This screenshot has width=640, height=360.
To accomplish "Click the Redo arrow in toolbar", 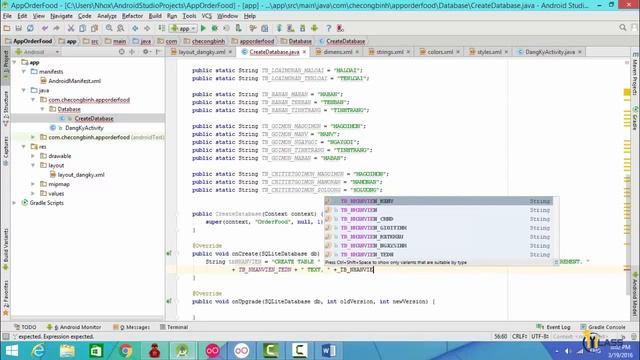I will click(56, 28).
